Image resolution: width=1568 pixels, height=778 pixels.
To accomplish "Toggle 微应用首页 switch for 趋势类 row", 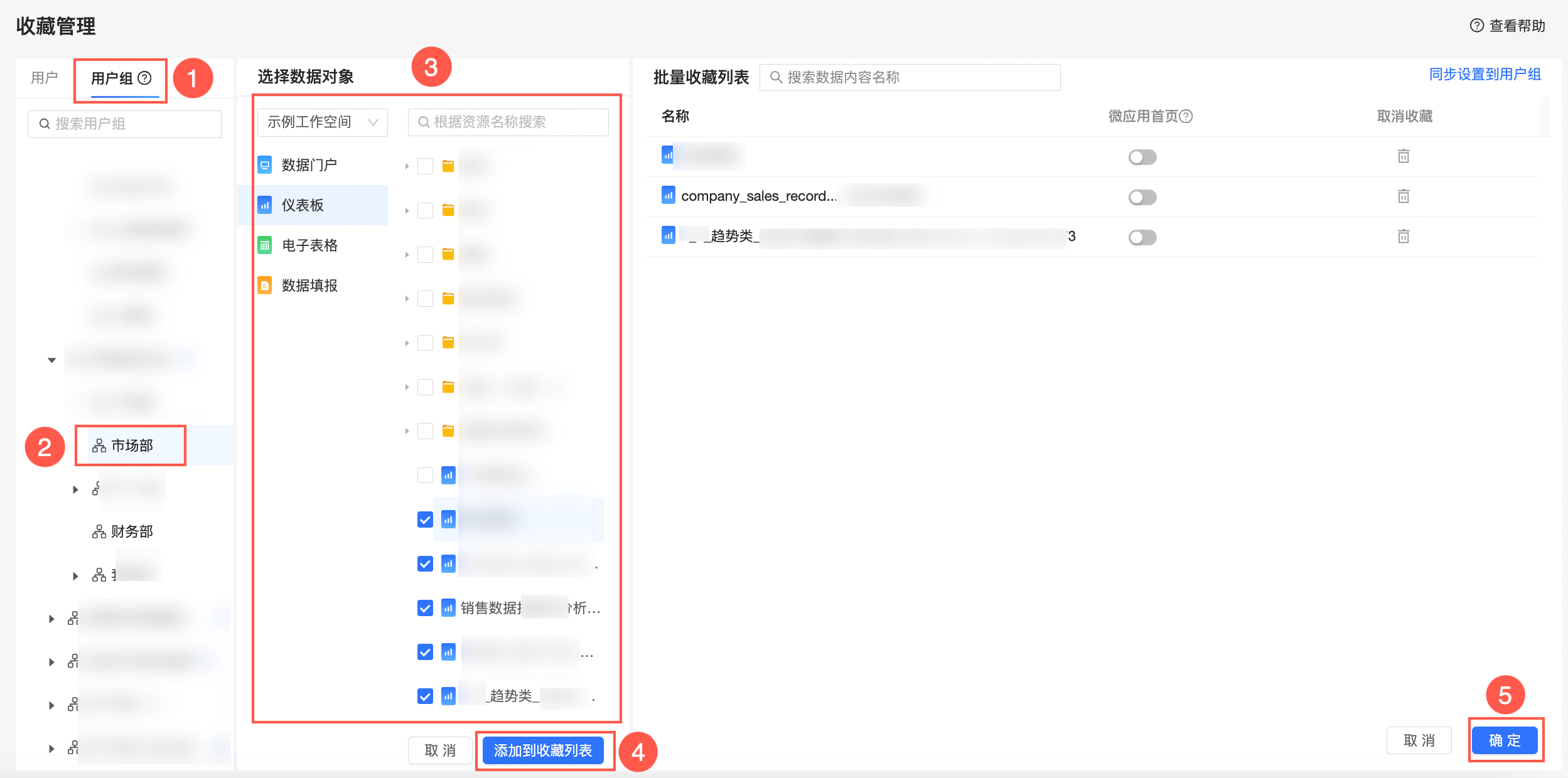I will point(1142,237).
